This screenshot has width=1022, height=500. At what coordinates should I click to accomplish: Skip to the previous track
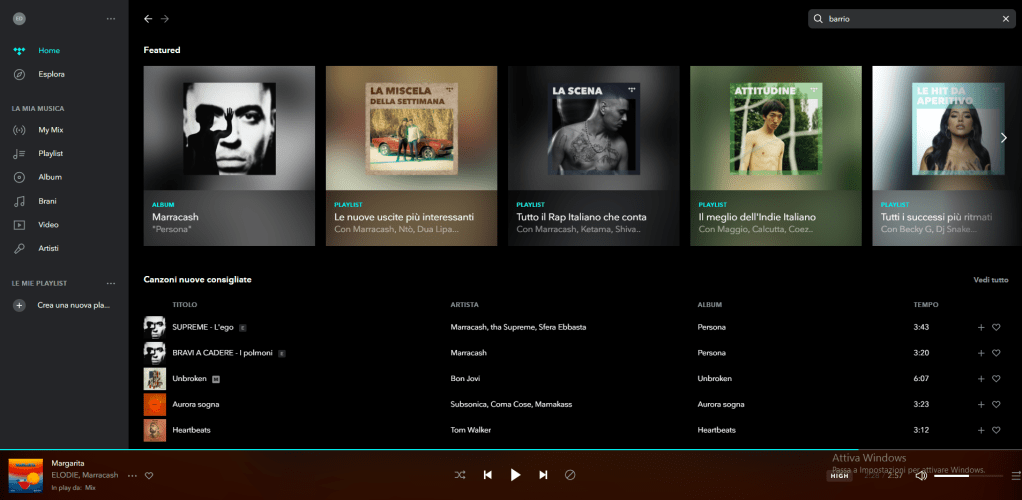click(488, 475)
